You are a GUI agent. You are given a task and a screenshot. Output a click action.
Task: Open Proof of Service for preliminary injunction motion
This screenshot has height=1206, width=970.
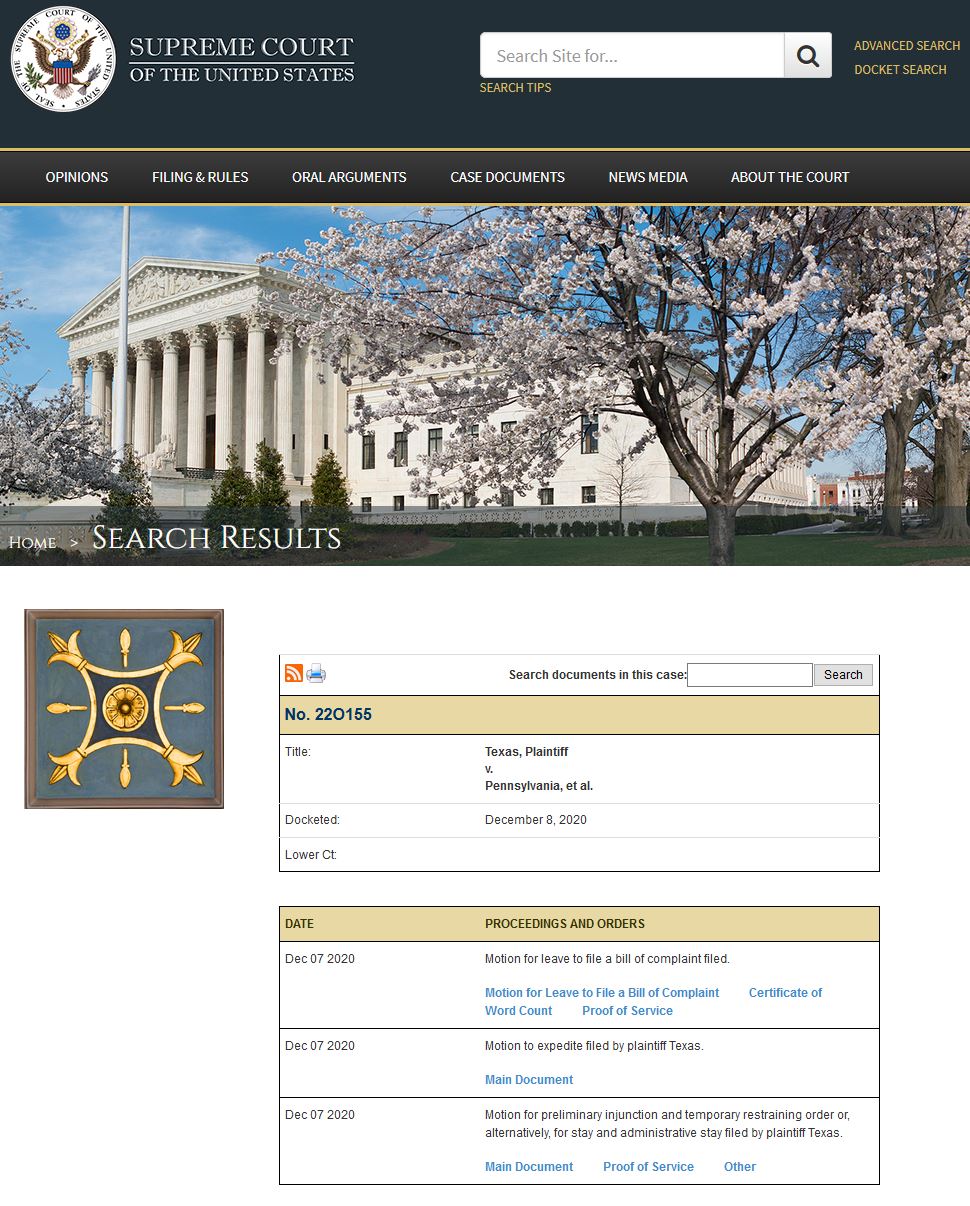pyautogui.click(x=648, y=1167)
